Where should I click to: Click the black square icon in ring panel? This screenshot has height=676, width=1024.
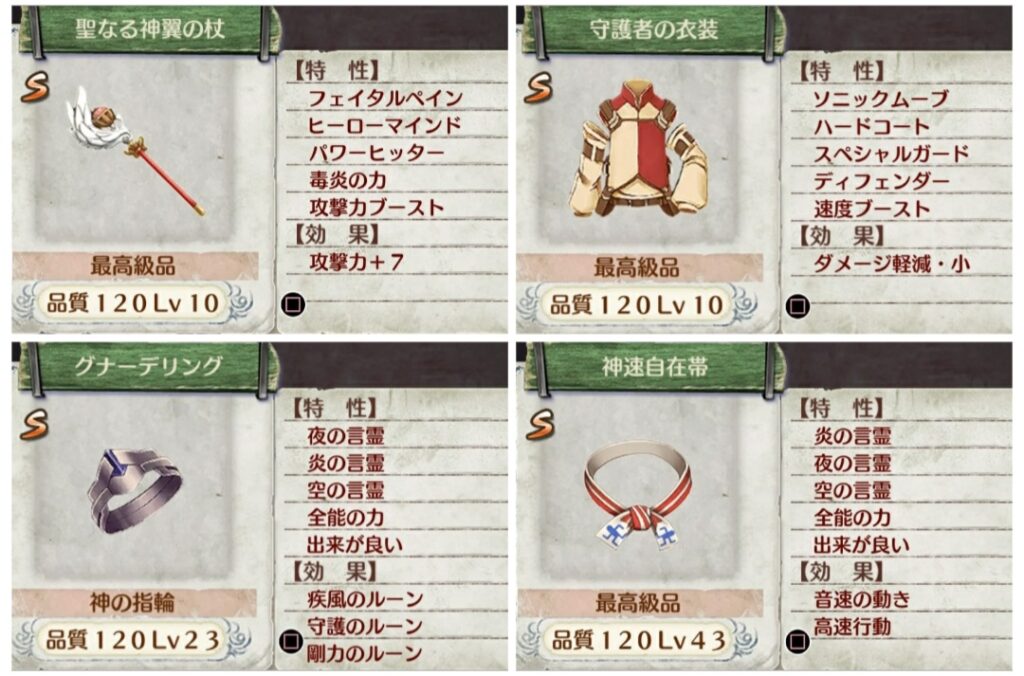click(x=291, y=641)
